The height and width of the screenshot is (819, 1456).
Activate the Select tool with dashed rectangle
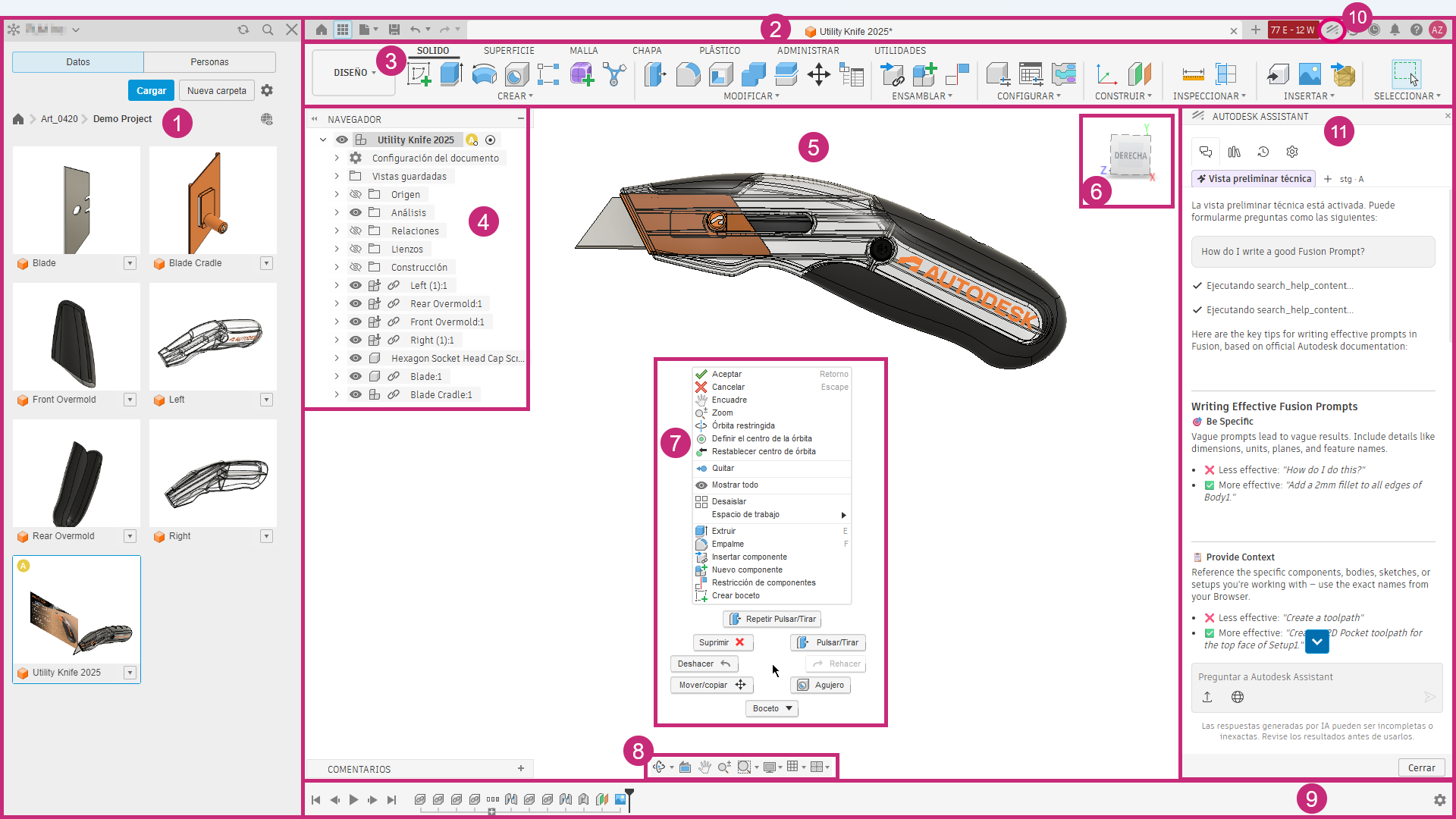coord(1405,74)
